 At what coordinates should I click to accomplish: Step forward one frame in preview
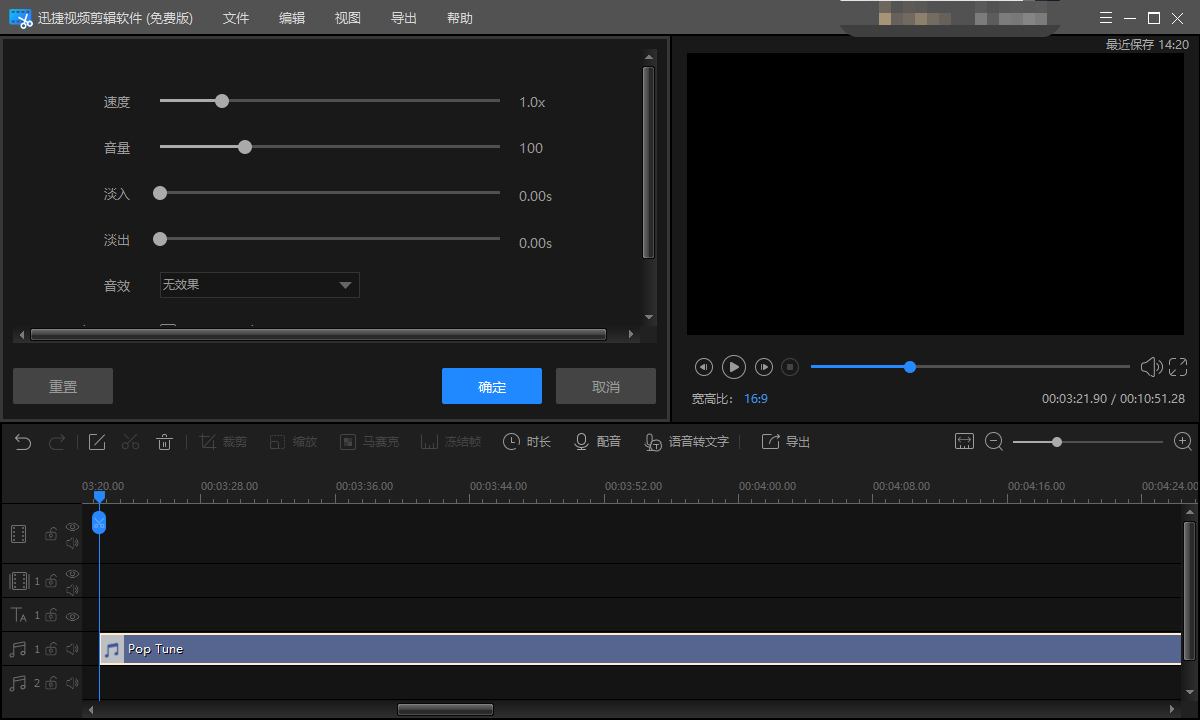point(764,367)
